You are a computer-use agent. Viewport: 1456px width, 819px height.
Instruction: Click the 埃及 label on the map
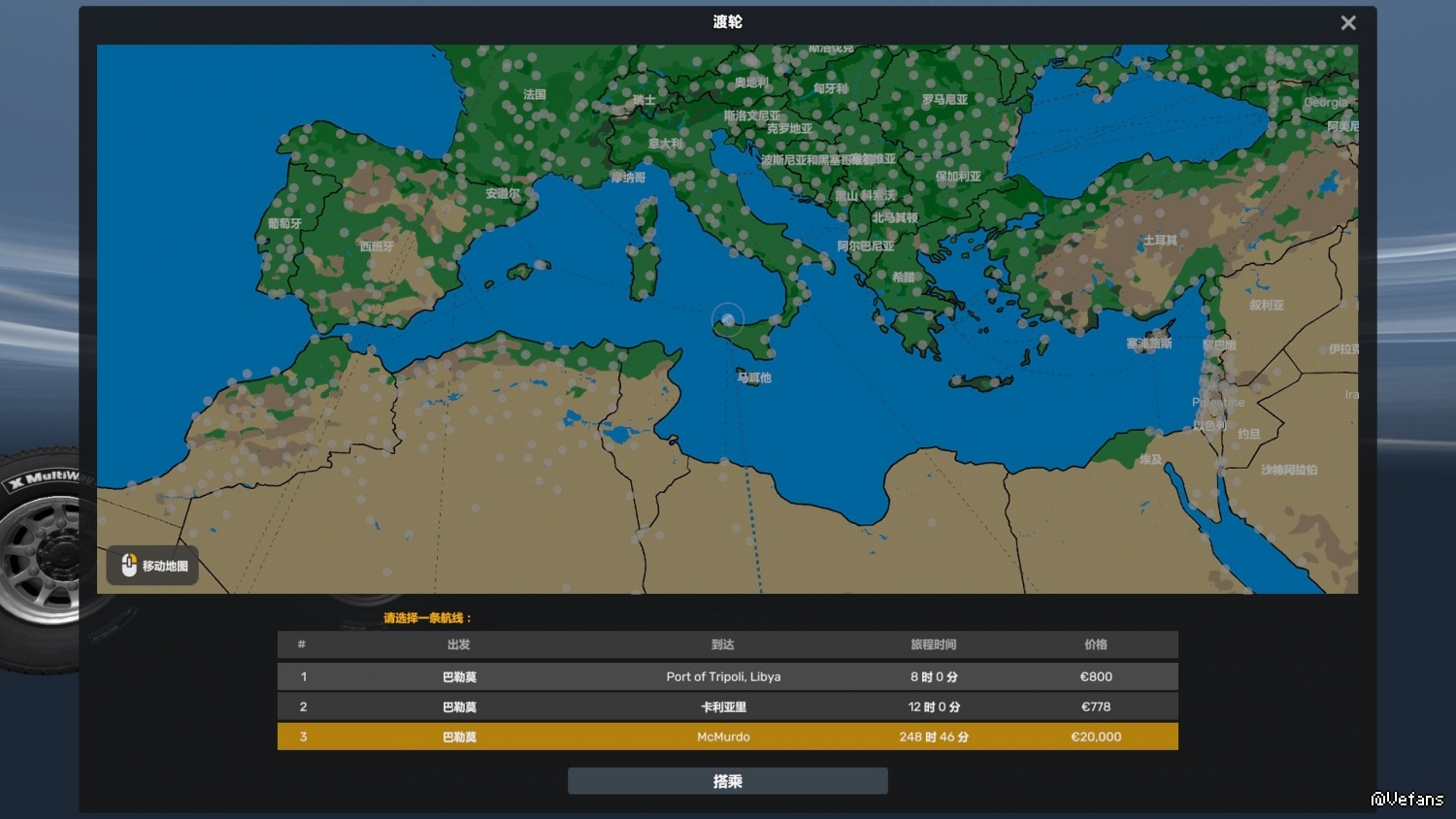pyautogui.click(x=1151, y=460)
